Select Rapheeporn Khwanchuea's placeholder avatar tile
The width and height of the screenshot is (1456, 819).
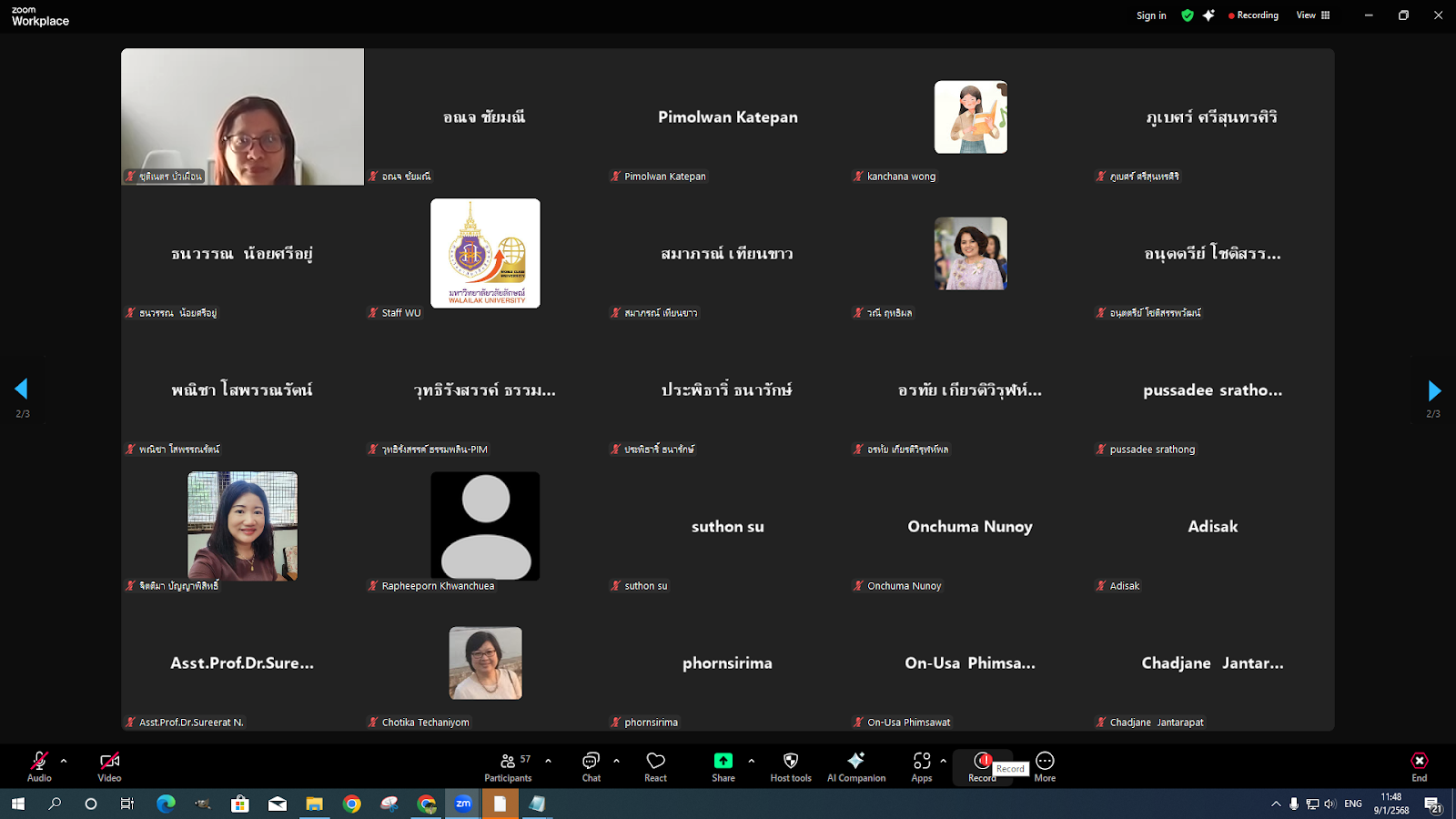485,526
